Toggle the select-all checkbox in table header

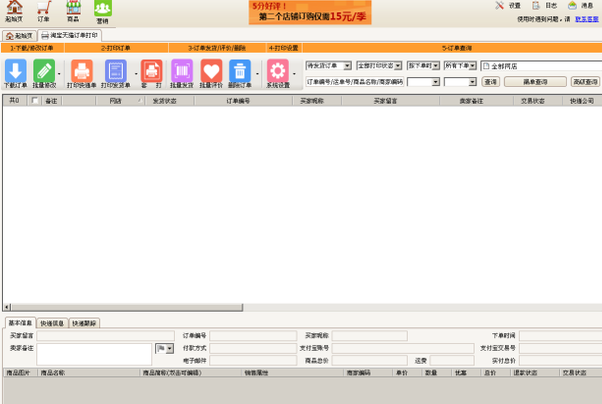36,101
